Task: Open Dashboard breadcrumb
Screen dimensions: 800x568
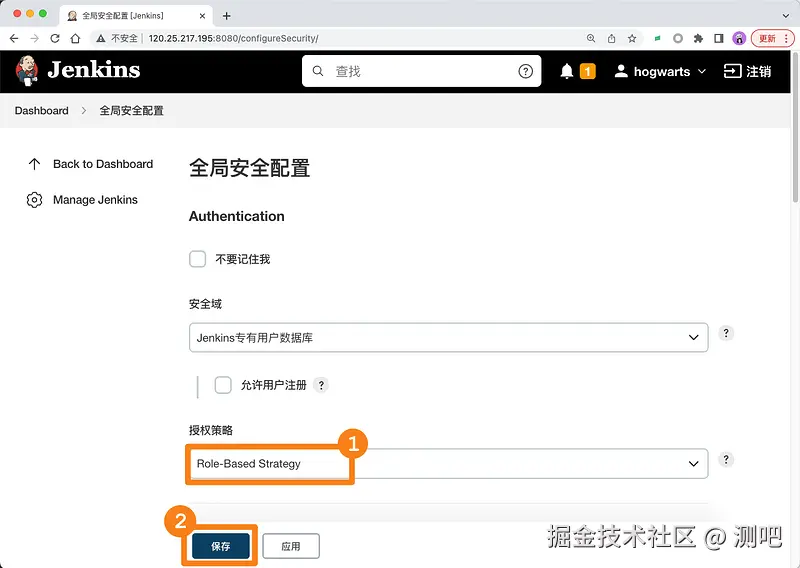Action: click(41, 111)
